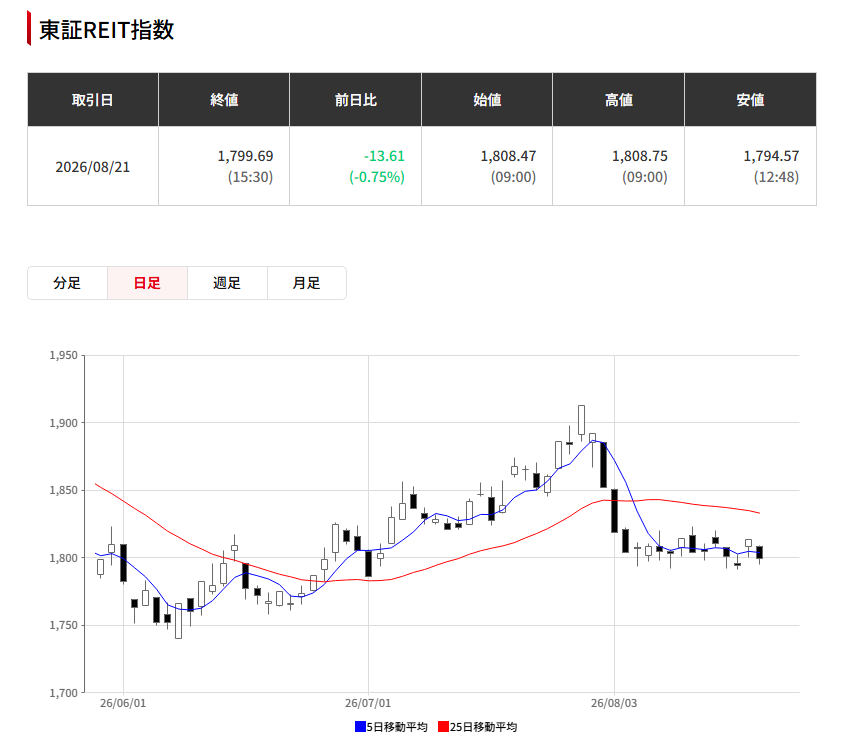Click the percentage (-0.75%)

pyautogui.click(x=377, y=177)
